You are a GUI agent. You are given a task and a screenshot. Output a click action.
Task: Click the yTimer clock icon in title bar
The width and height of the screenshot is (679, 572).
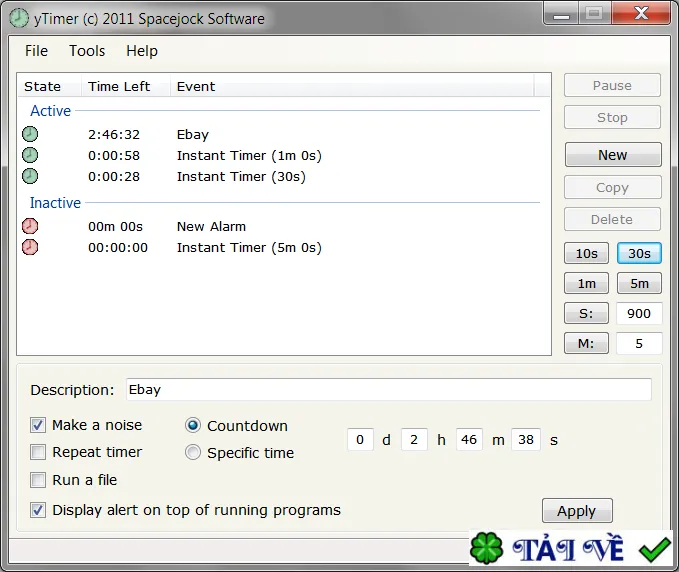point(19,18)
